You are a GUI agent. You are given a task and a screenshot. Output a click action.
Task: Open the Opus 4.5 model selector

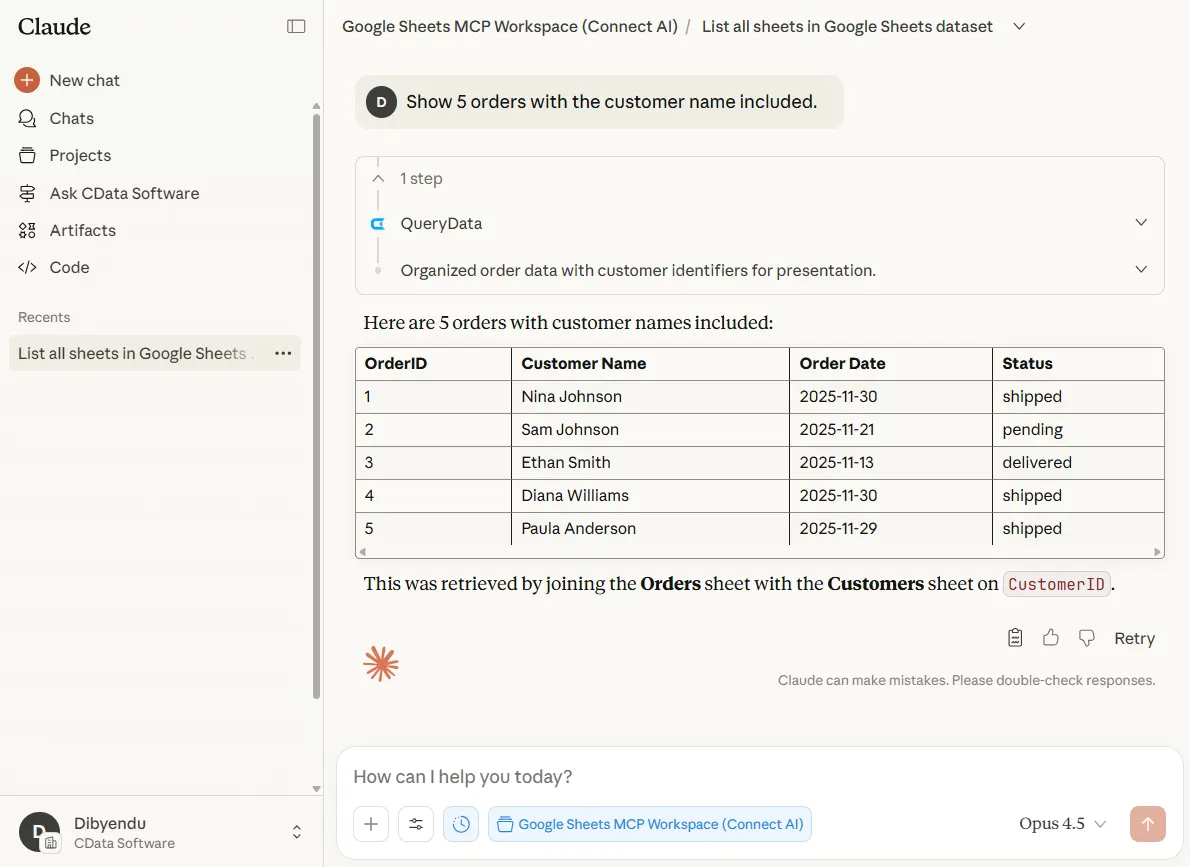pos(1062,824)
